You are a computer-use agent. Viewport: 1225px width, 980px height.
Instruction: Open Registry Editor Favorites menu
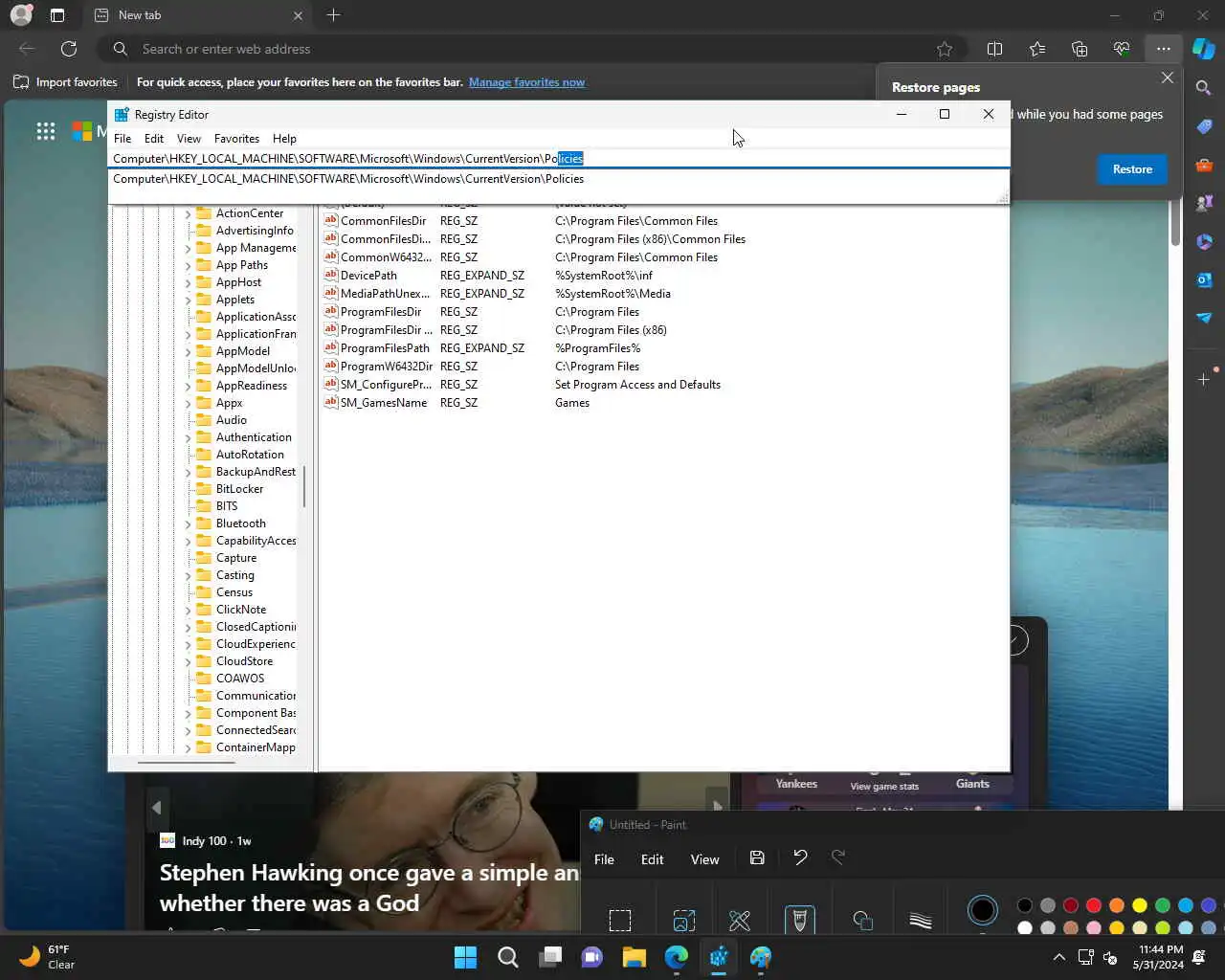pyautogui.click(x=236, y=139)
